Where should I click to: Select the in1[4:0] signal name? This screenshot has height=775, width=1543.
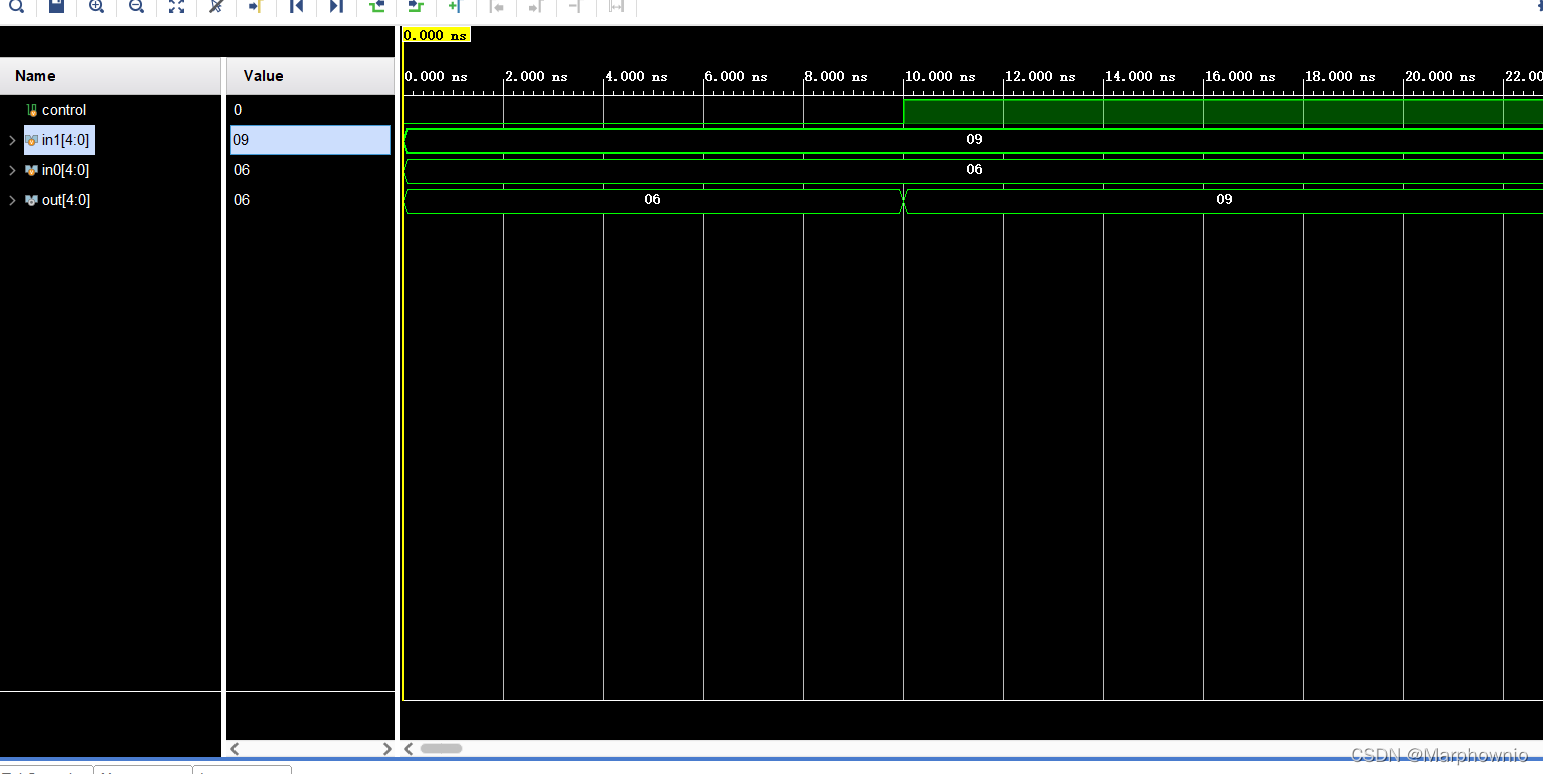(65, 140)
